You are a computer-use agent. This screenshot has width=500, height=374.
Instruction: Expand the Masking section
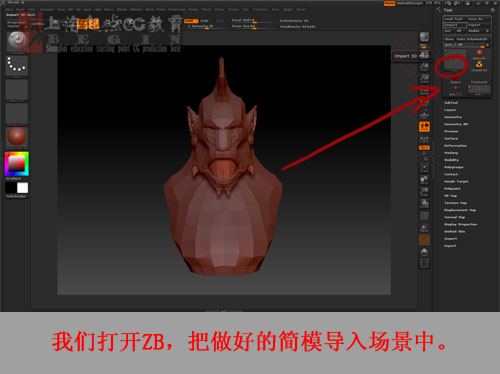pyautogui.click(x=451, y=153)
